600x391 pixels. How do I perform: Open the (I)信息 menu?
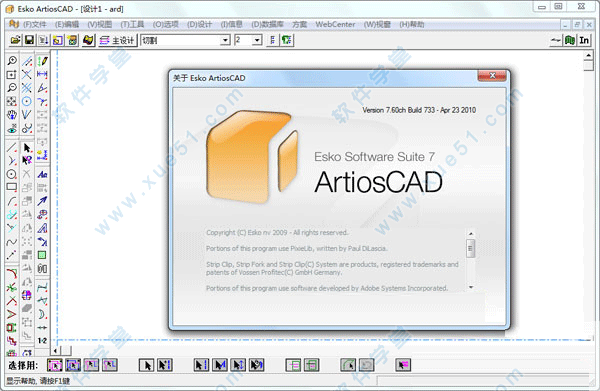232,24
